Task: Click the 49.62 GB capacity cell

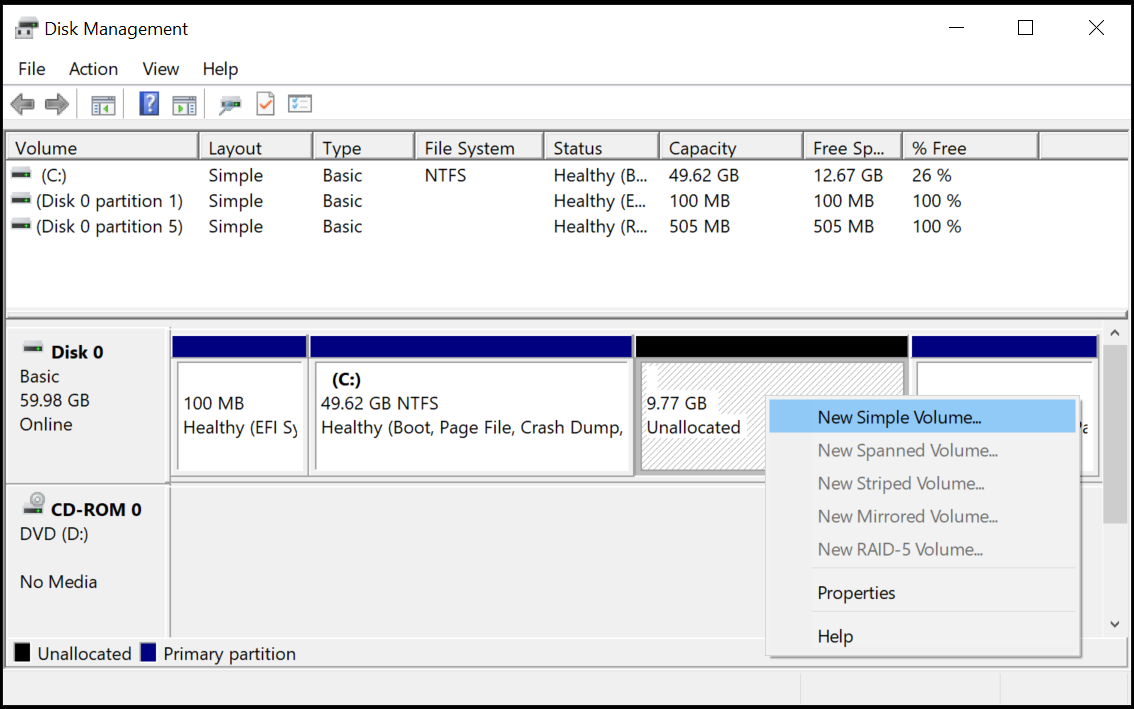Action: (704, 175)
